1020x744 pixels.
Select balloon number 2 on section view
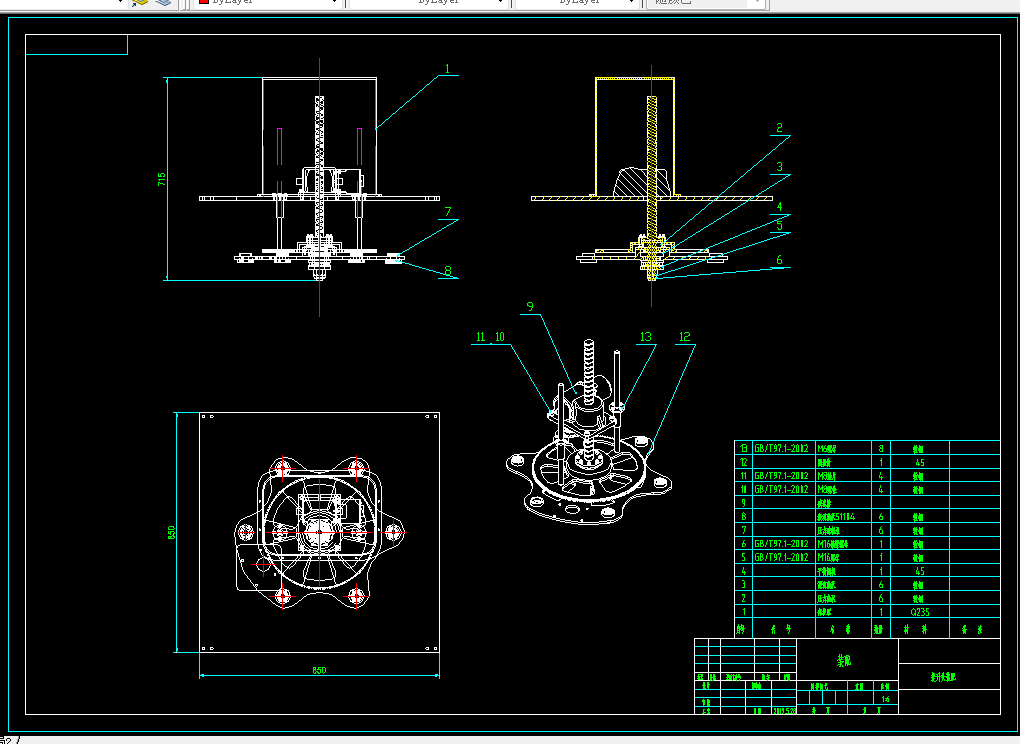[x=779, y=128]
